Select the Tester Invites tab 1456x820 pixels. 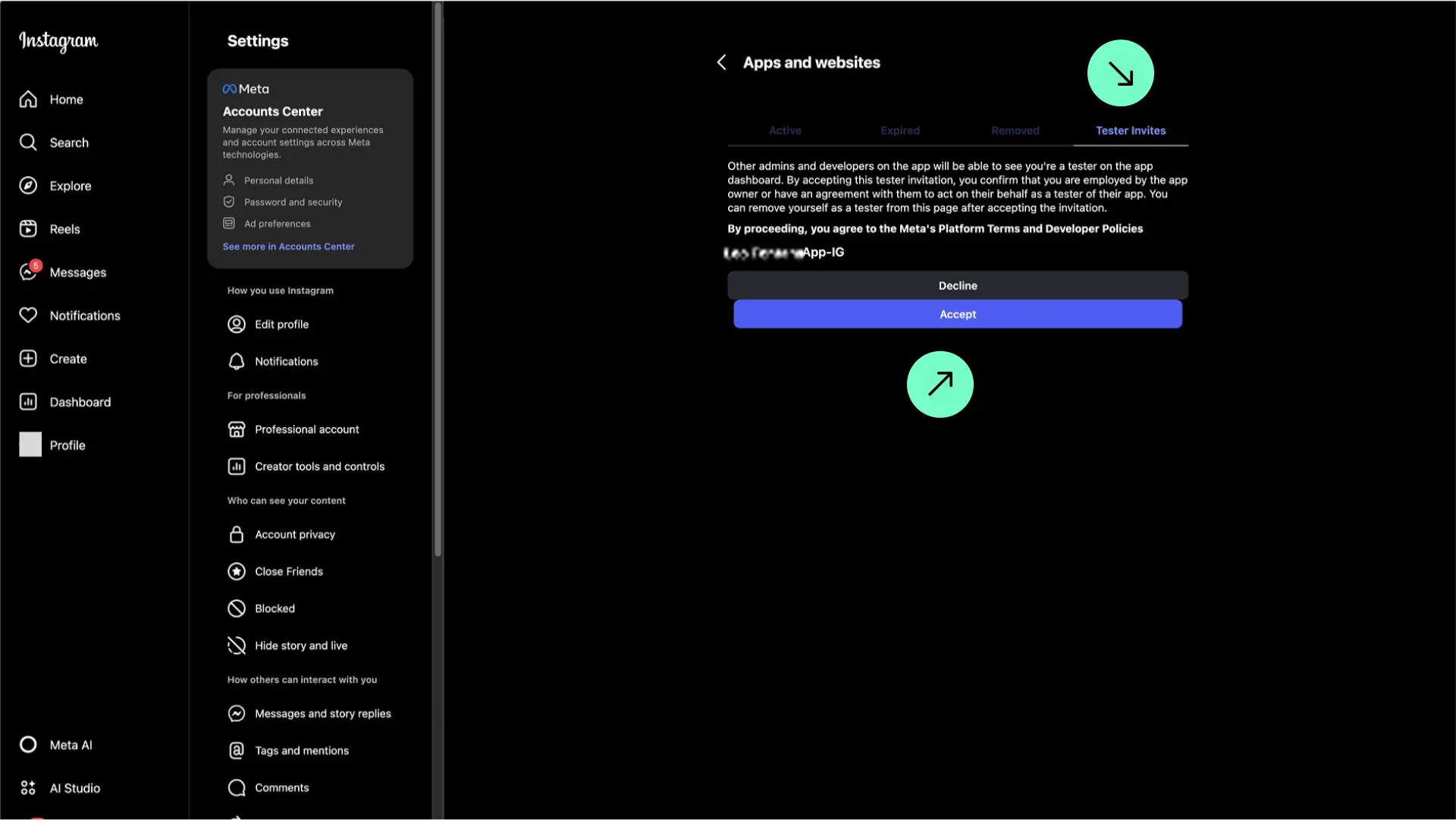click(1131, 130)
